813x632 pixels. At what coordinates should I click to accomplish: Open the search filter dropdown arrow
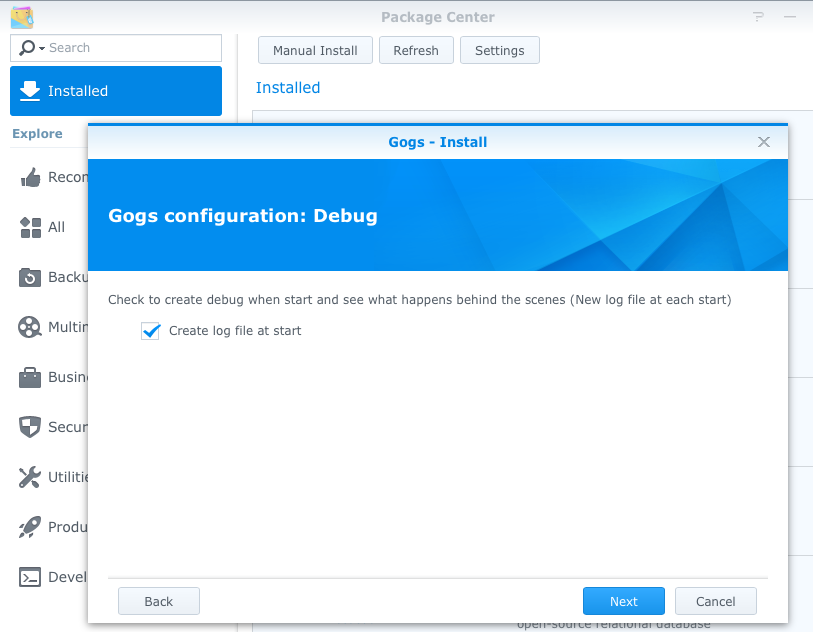click(x=42, y=49)
